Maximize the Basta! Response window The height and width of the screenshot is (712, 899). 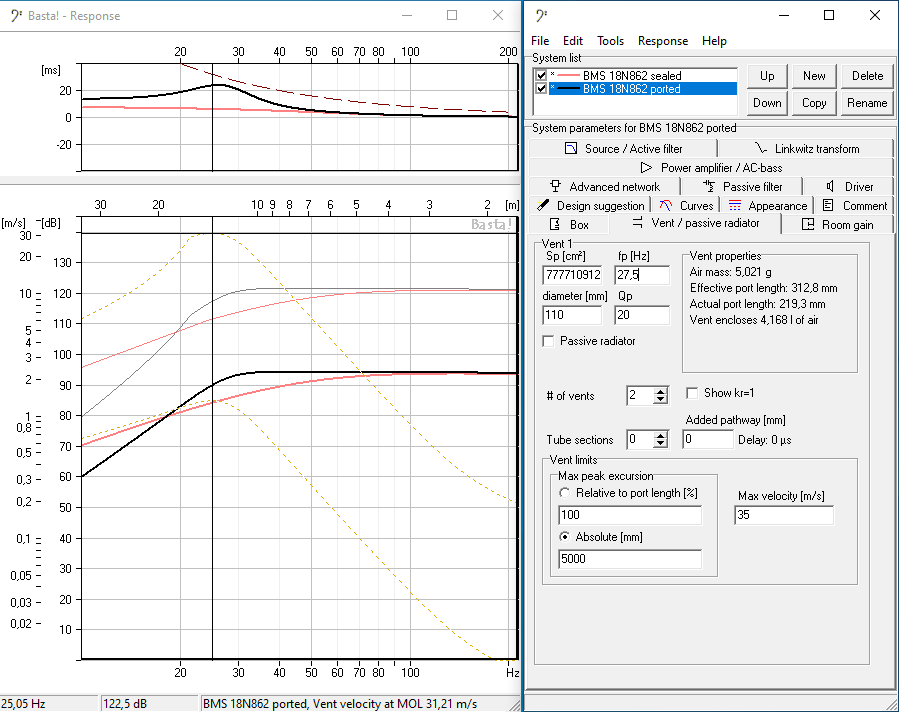pyautogui.click(x=452, y=15)
